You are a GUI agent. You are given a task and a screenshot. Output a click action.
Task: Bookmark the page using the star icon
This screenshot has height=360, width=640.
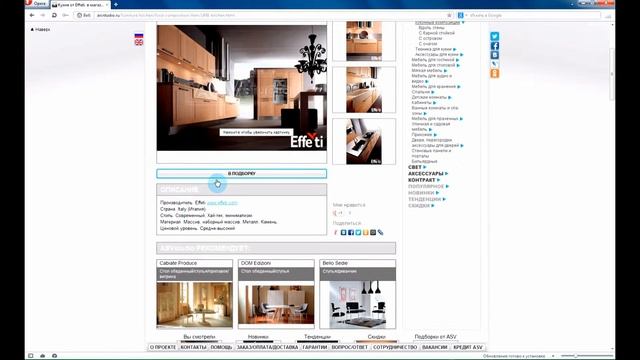449,15
